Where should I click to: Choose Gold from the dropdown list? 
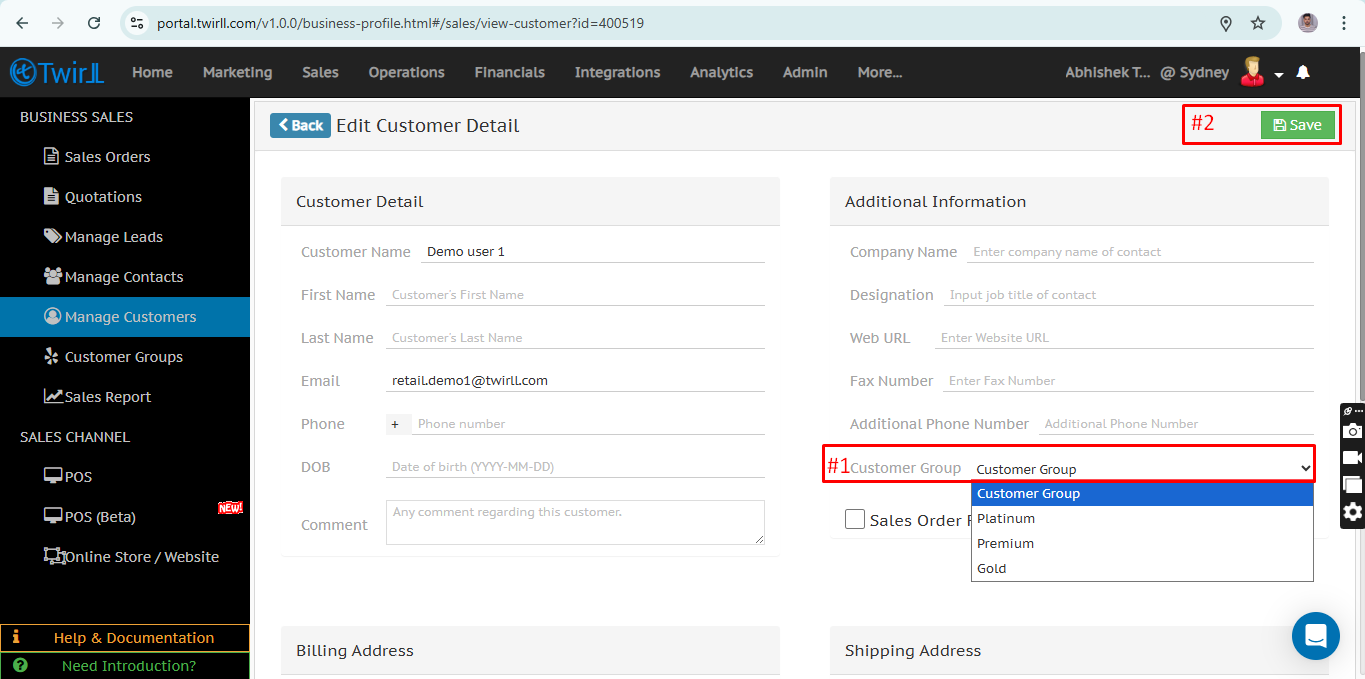[x=1142, y=568]
